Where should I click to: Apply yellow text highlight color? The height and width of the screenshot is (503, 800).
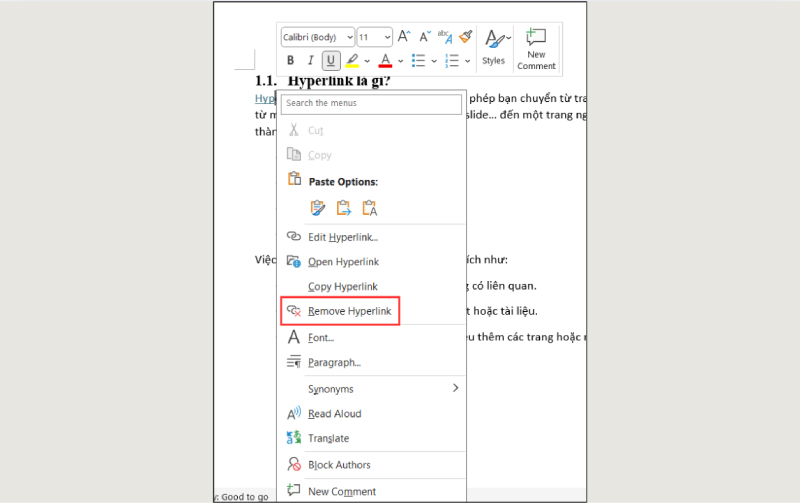pyautogui.click(x=352, y=61)
